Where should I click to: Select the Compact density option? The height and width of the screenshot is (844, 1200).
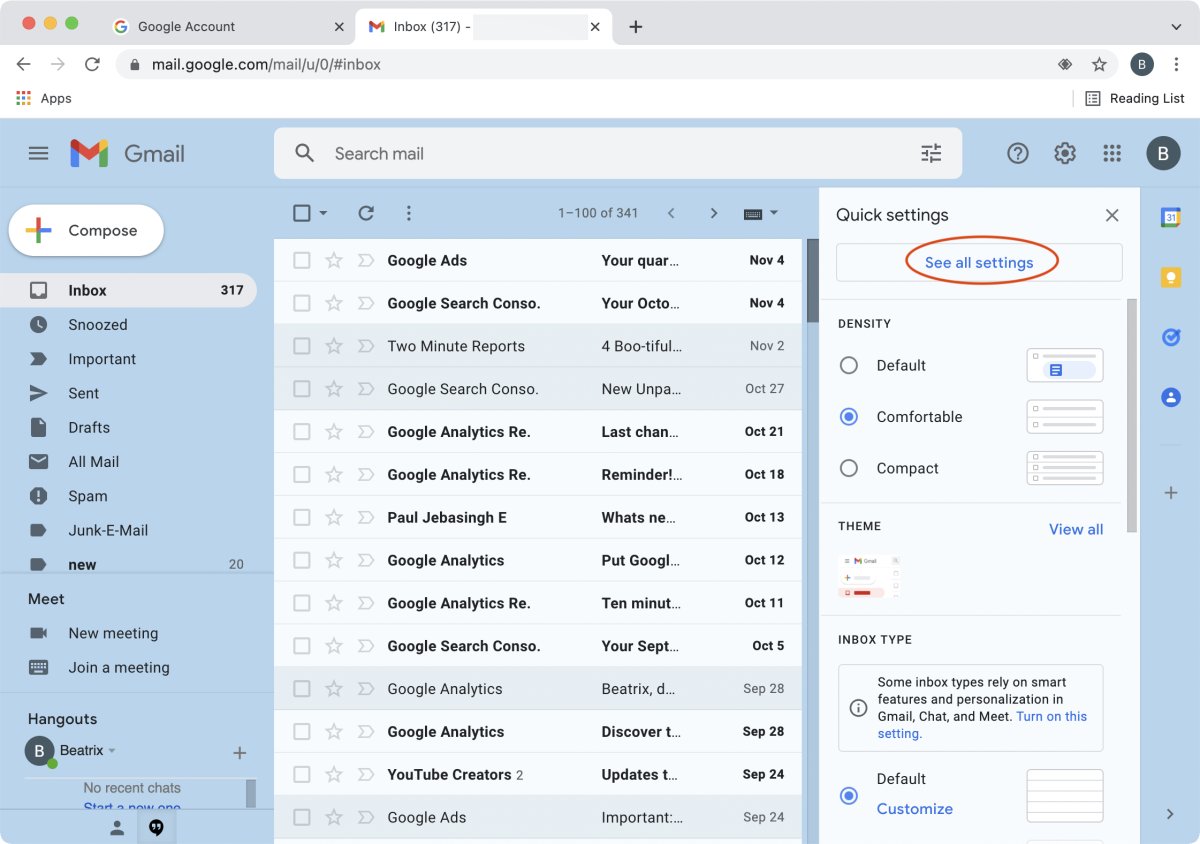click(x=849, y=468)
